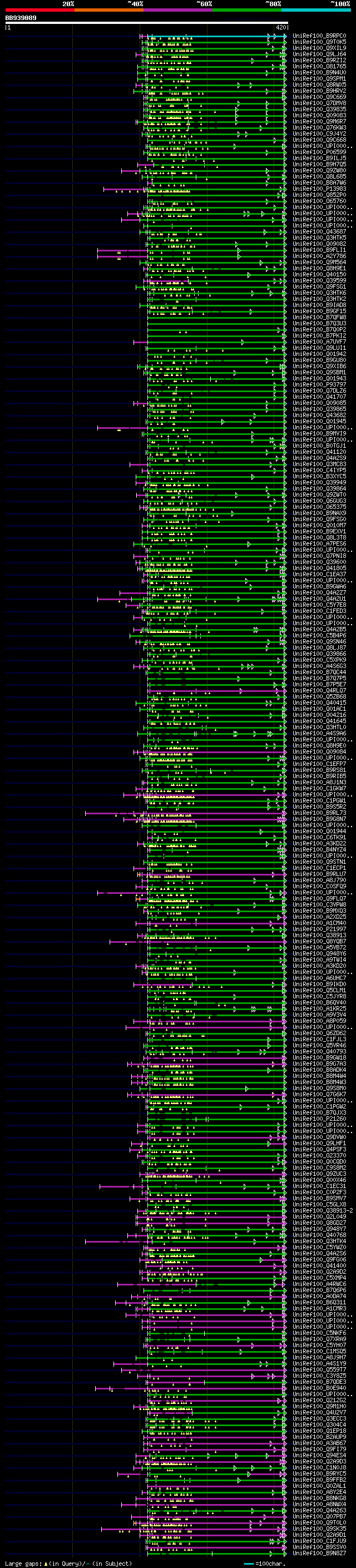
Task: Open the UniRef100_B9RLU7 entry
Action: (319, 874)
